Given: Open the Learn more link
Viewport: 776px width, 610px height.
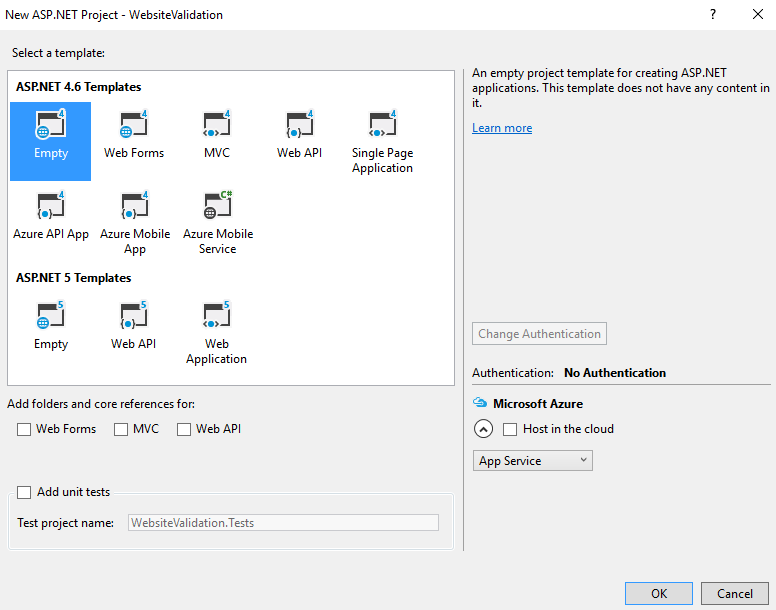Looking at the screenshot, I should [x=502, y=128].
